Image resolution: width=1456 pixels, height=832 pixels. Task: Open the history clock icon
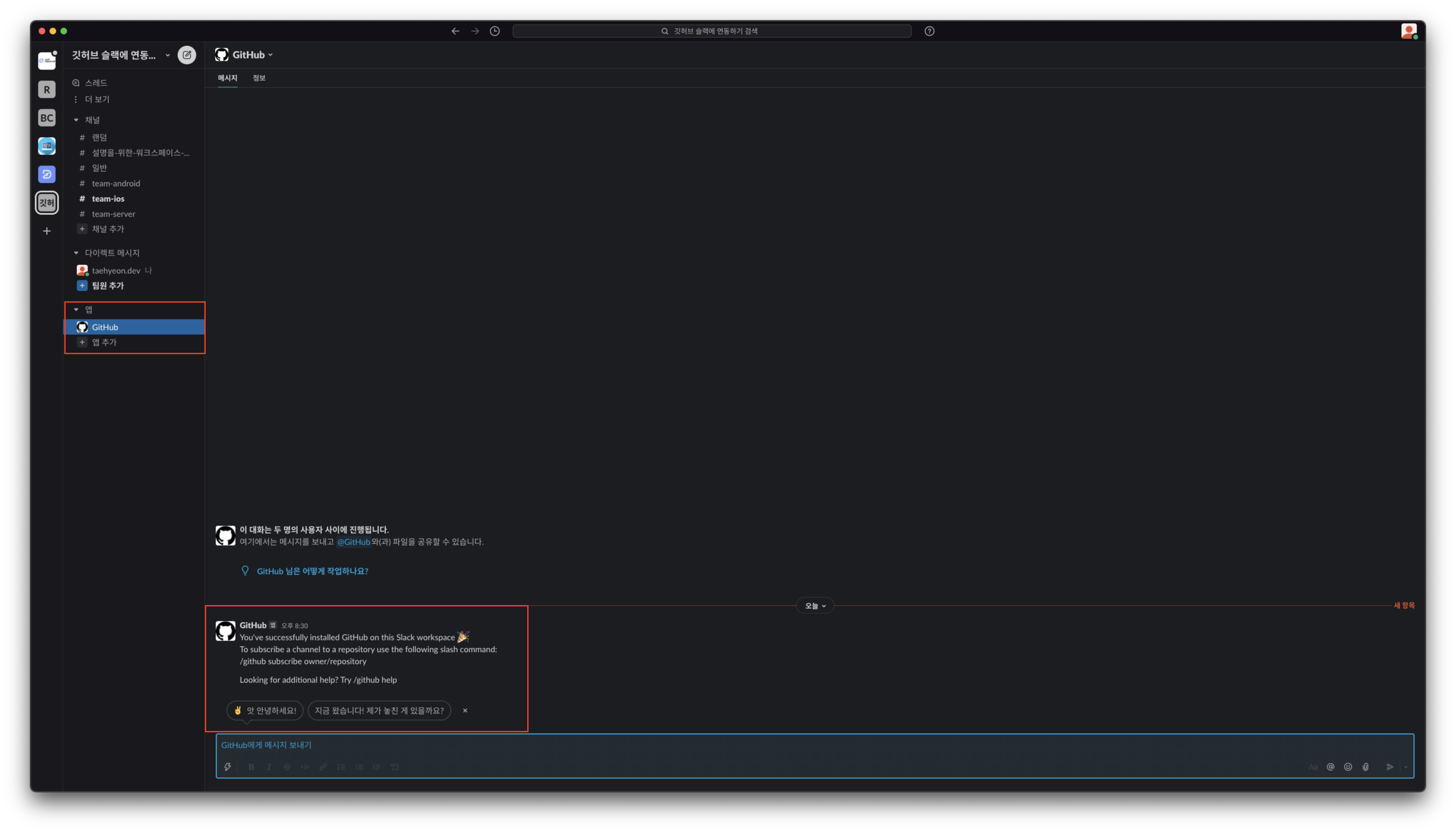[x=495, y=31]
